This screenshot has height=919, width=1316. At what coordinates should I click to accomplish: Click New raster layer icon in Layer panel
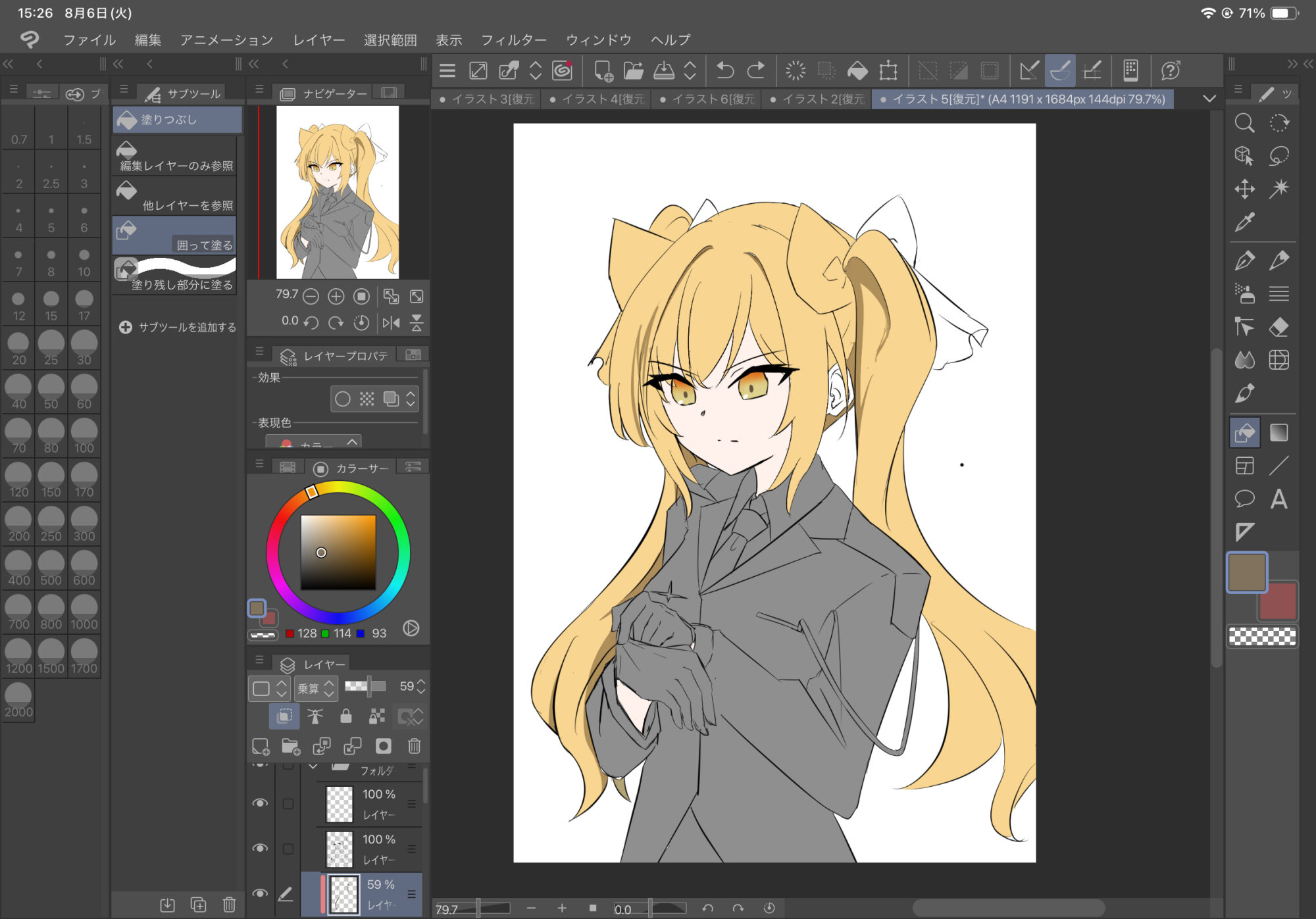261,746
